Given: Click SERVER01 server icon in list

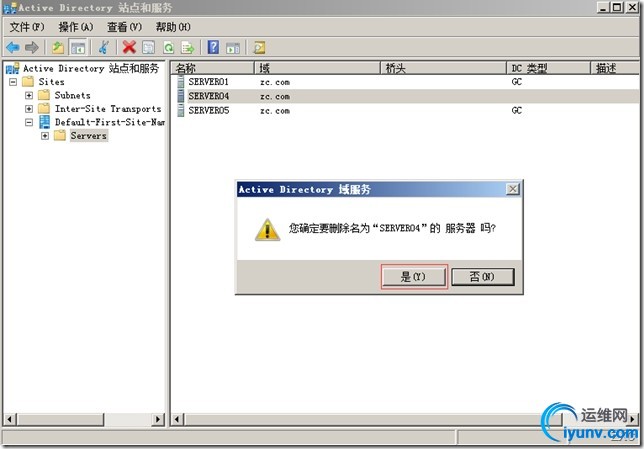Looking at the screenshot, I should click(x=180, y=82).
